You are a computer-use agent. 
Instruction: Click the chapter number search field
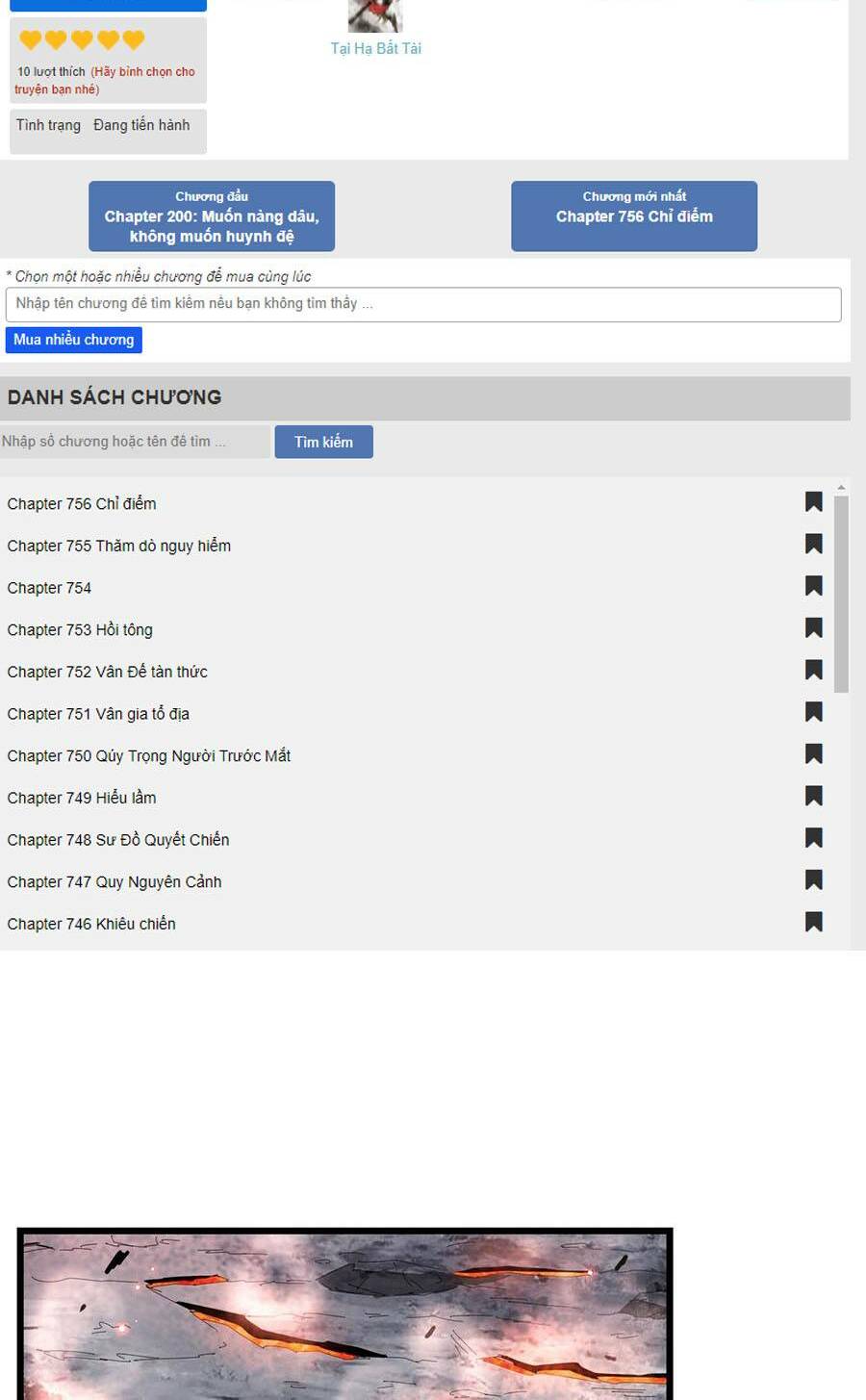135,442
